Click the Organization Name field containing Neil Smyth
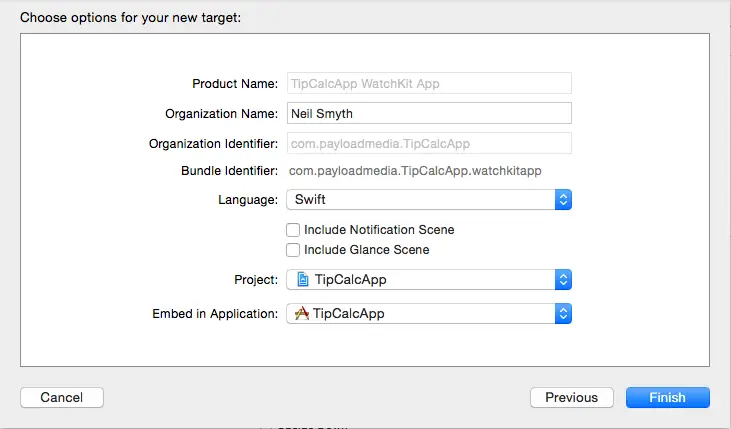Screen dimensions: 731x429 pos(428,113)
